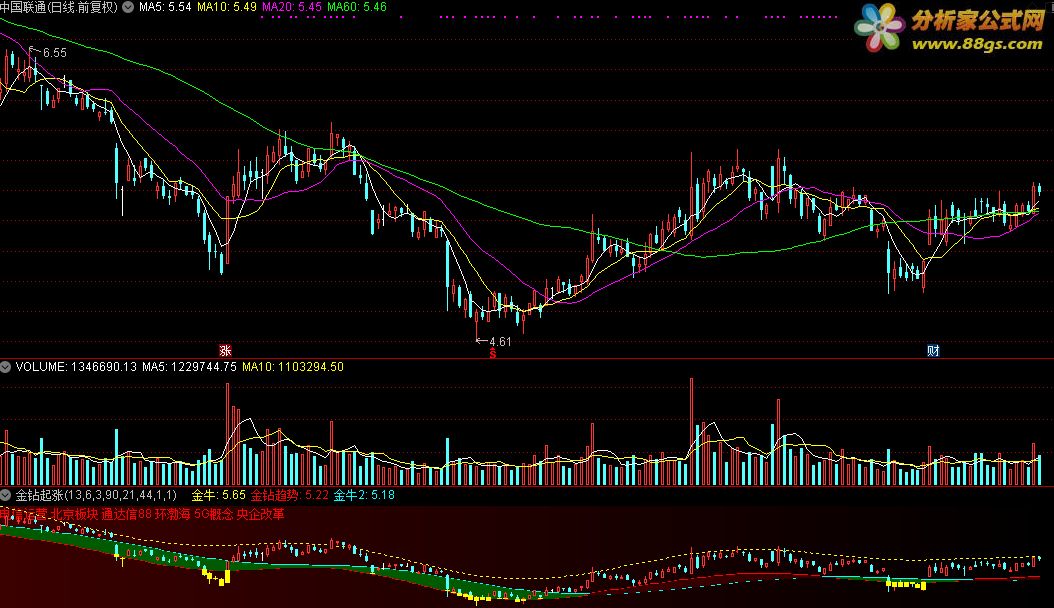Click the 通达信88 sector tag
Screen dimensions: 1054x608
pos(126,515)
